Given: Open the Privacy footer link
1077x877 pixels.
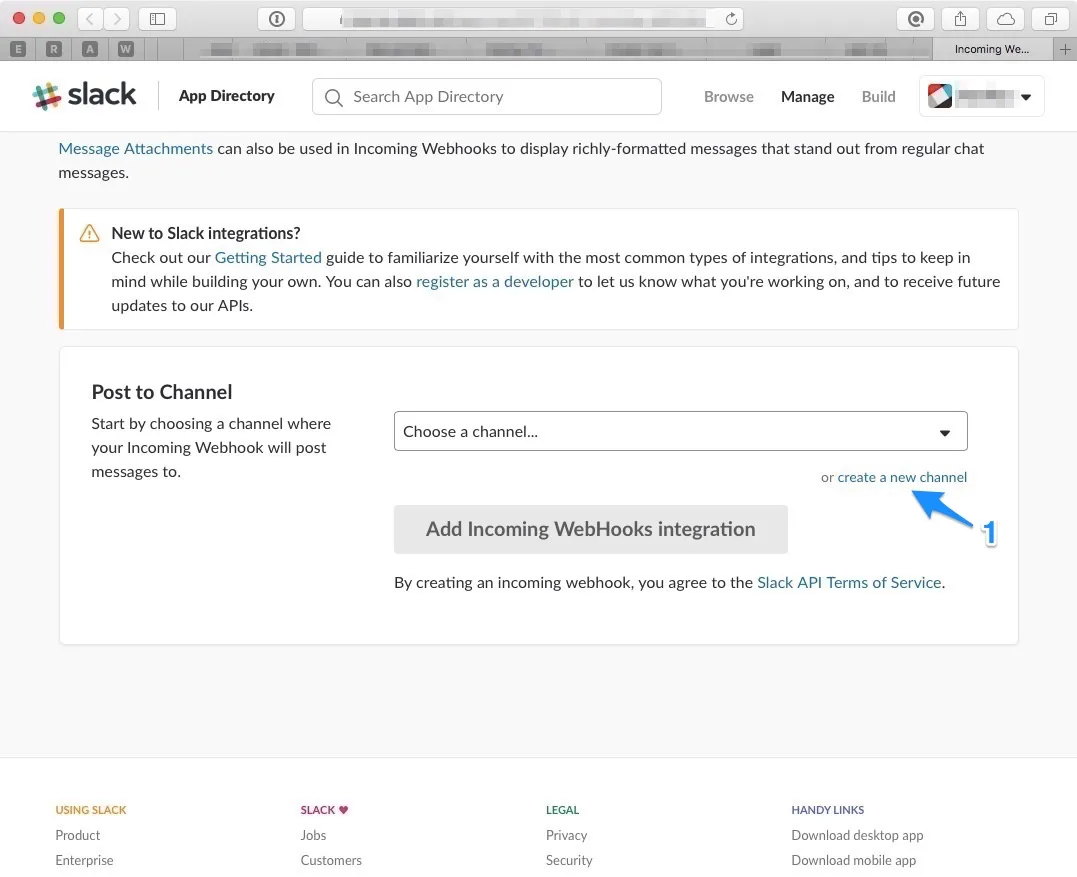Looking at the screenshot, I should (567, 835).
